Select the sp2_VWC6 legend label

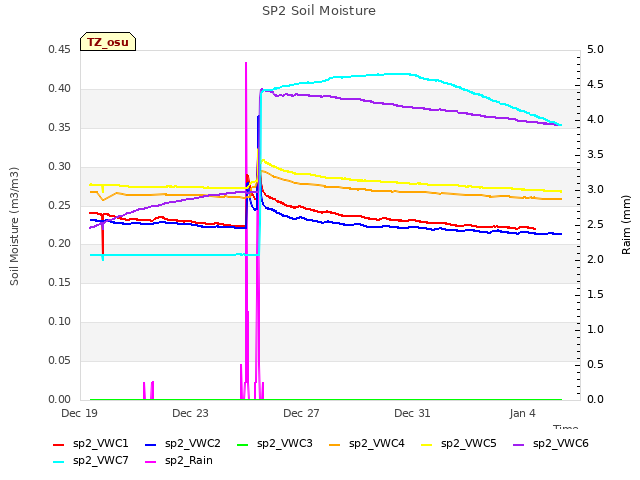click(x=560, y=444)
